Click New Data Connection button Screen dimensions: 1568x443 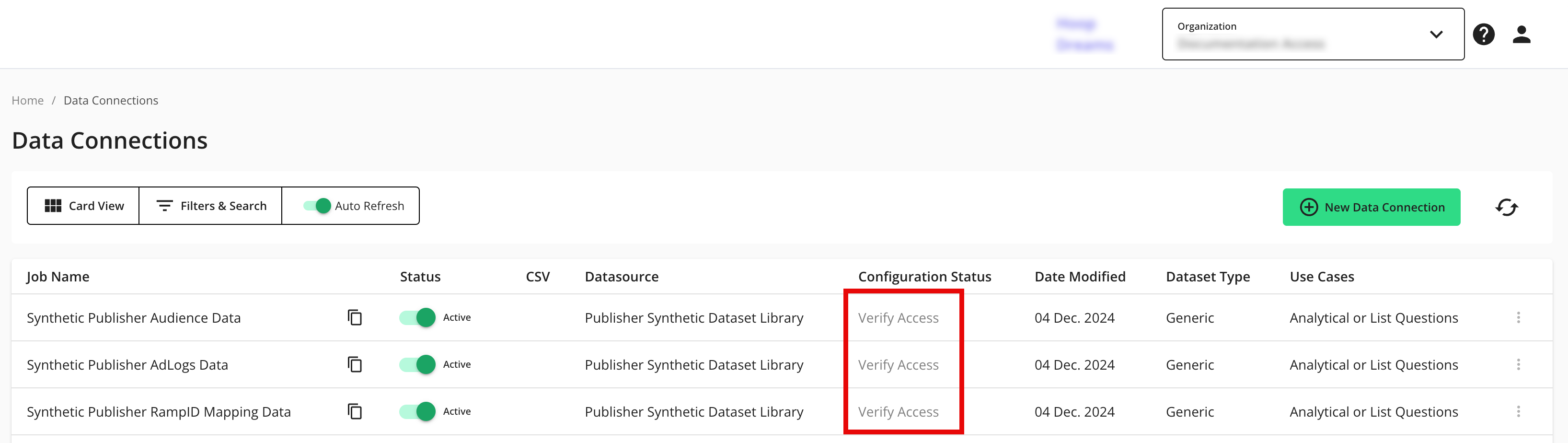point(1371,207)
